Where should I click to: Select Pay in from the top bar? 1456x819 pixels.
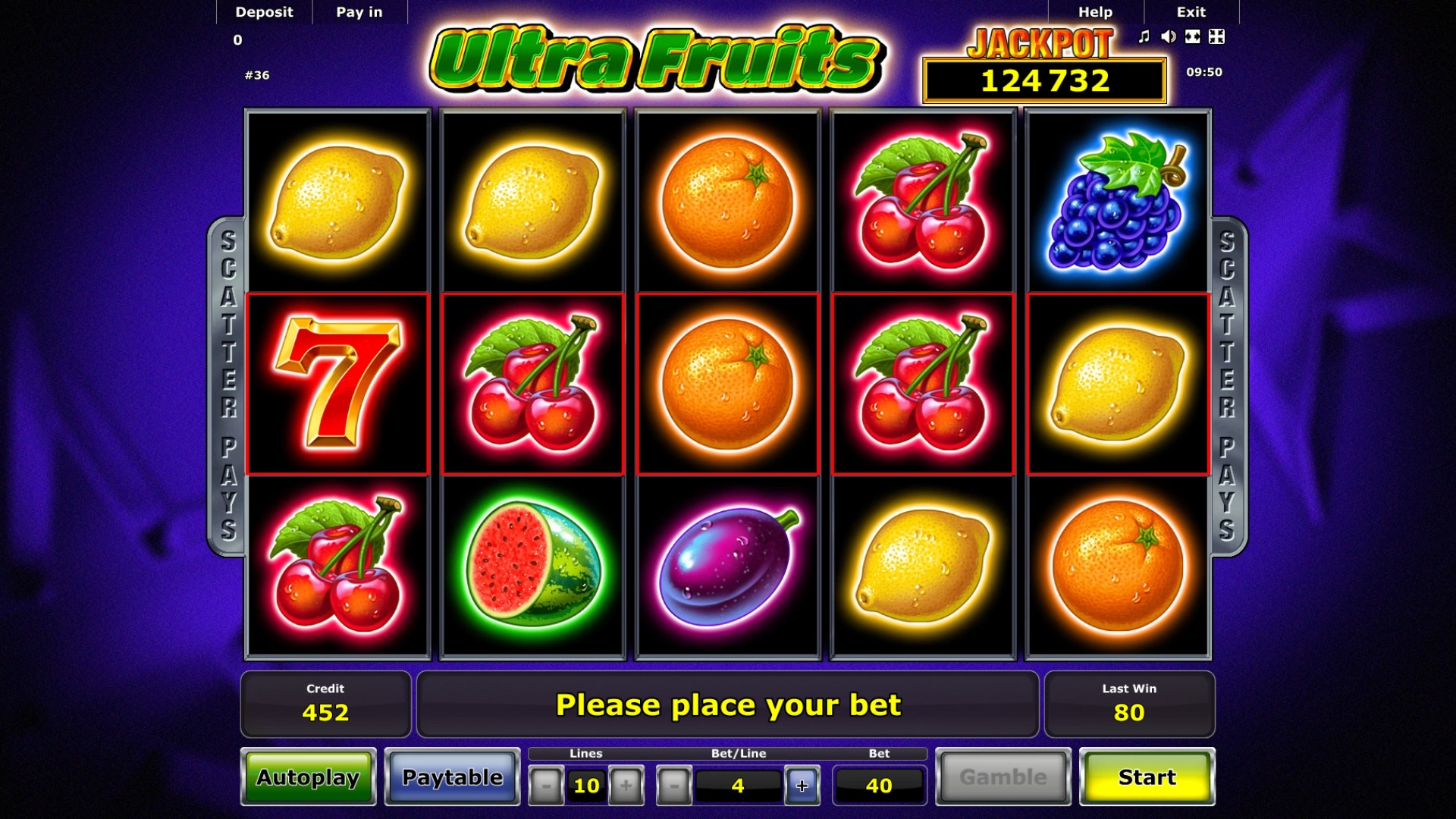[x=359, y=12]
